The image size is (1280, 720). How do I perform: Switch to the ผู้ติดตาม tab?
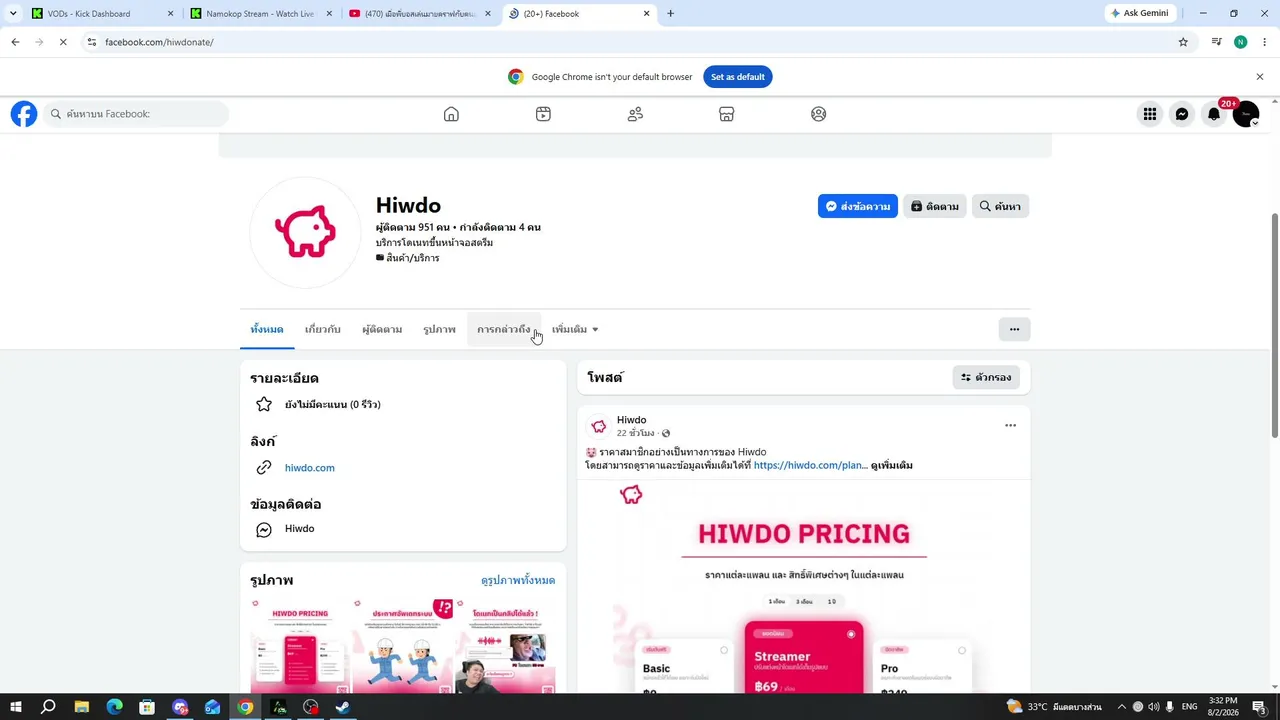(382, 329)
